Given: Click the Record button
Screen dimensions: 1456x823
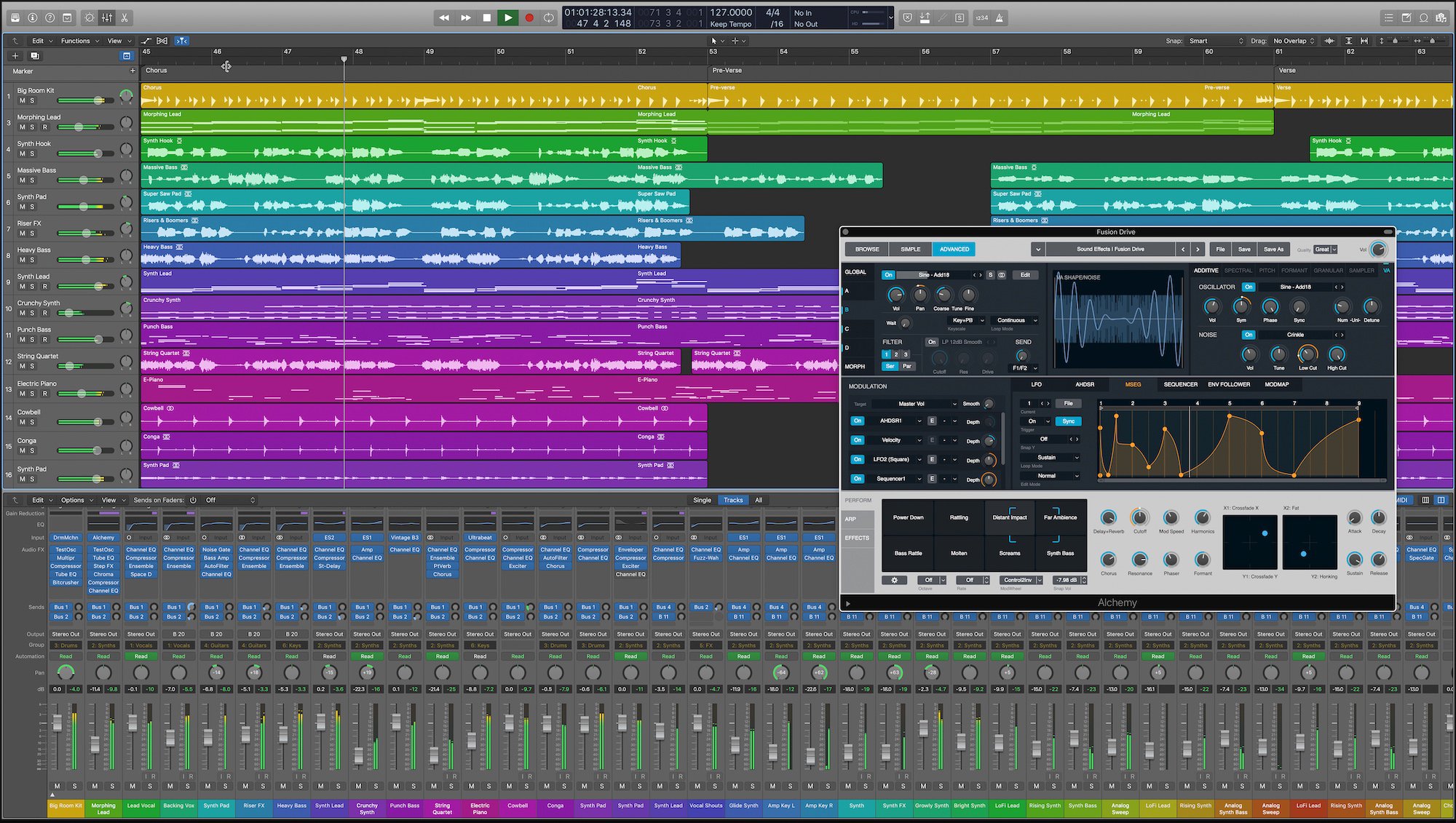Looking at the screenshot, I should tap(529, 17).
